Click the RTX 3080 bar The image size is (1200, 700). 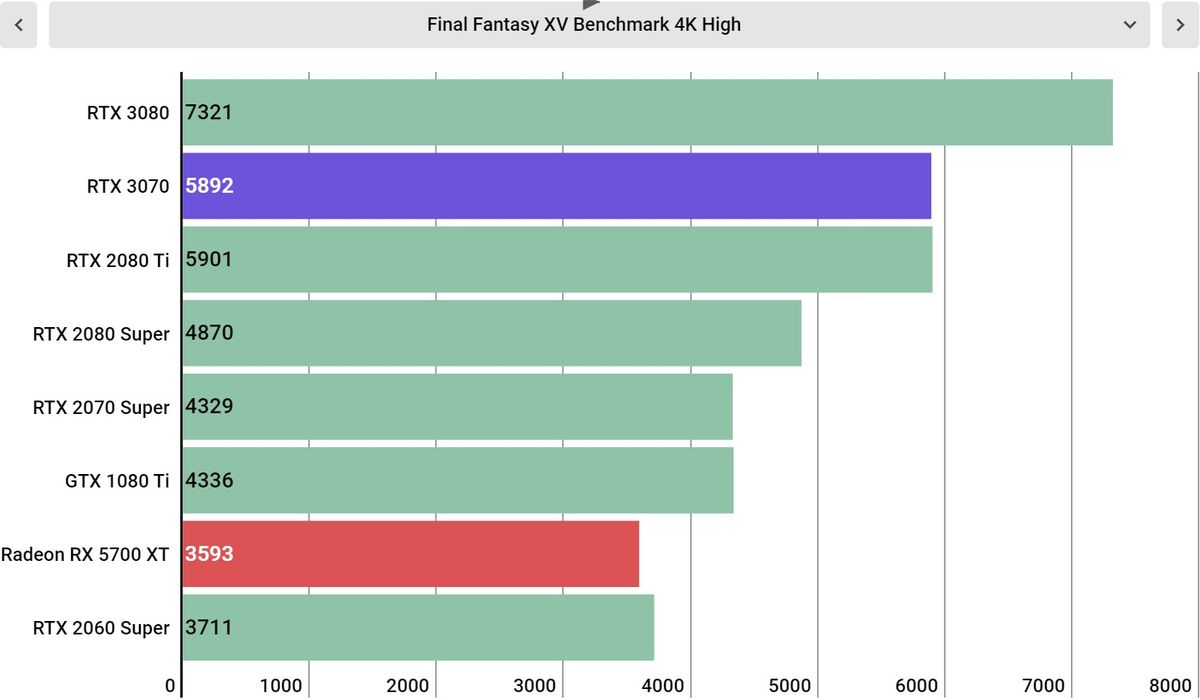[647, 112]
